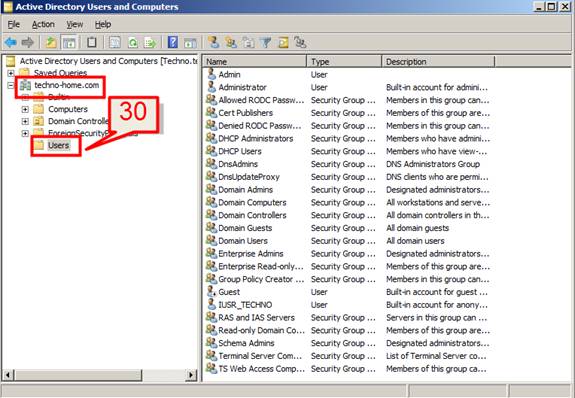This screenshot has height=398, width=575.
Task: Create new organizational unit toolbar icon
Action: pyautogui.click(x=248, y=43)
